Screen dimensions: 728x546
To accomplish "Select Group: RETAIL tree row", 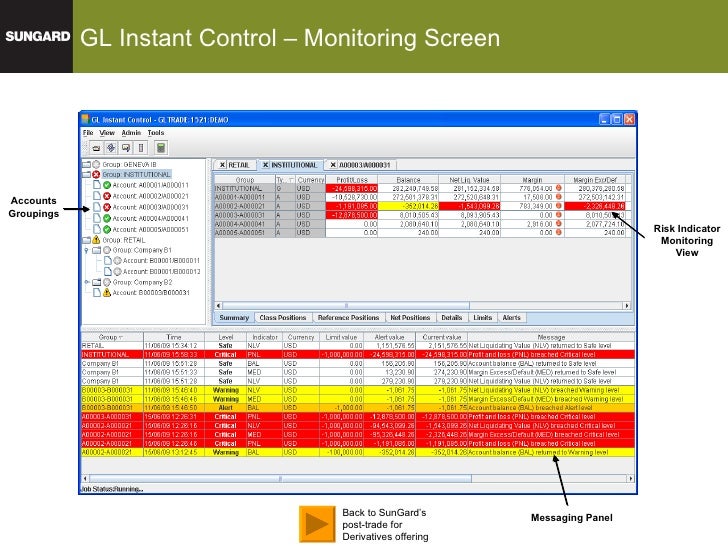I will click(x=124, y=240).
